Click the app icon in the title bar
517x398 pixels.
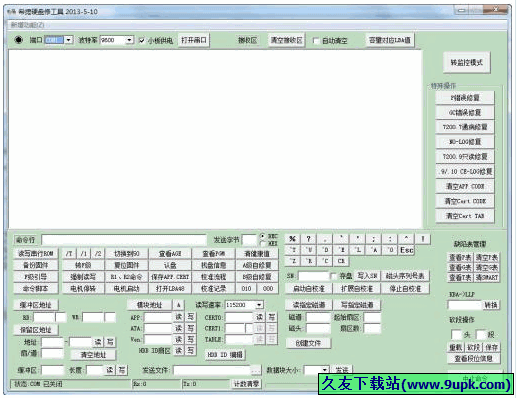(x=12, y=12)
